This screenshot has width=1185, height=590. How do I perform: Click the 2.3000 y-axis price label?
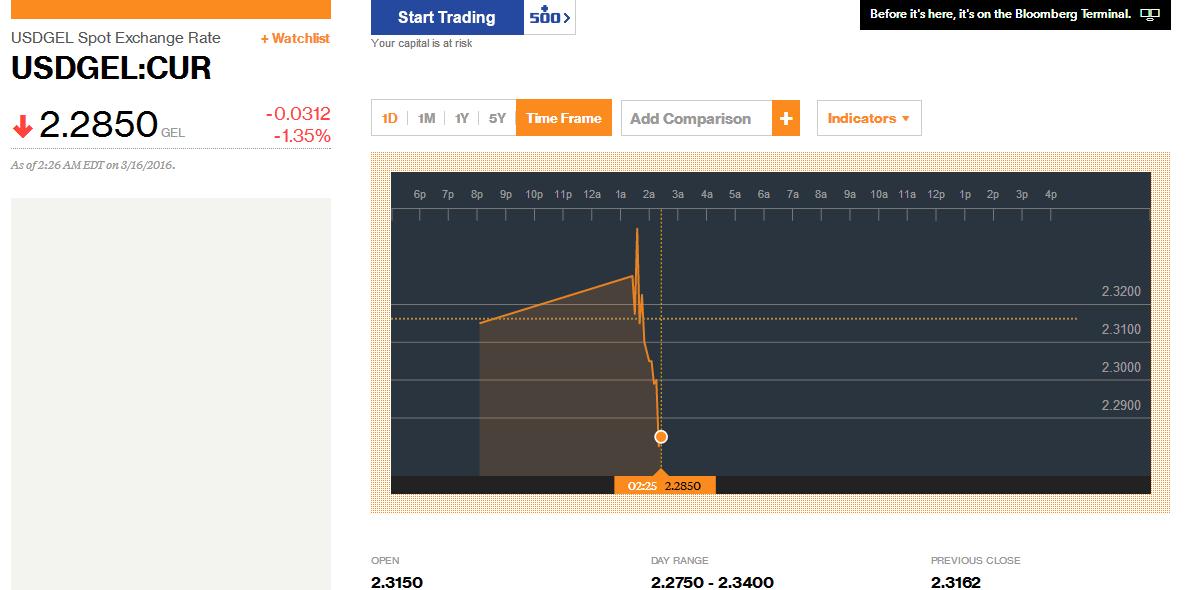[x=1121, y=367]
